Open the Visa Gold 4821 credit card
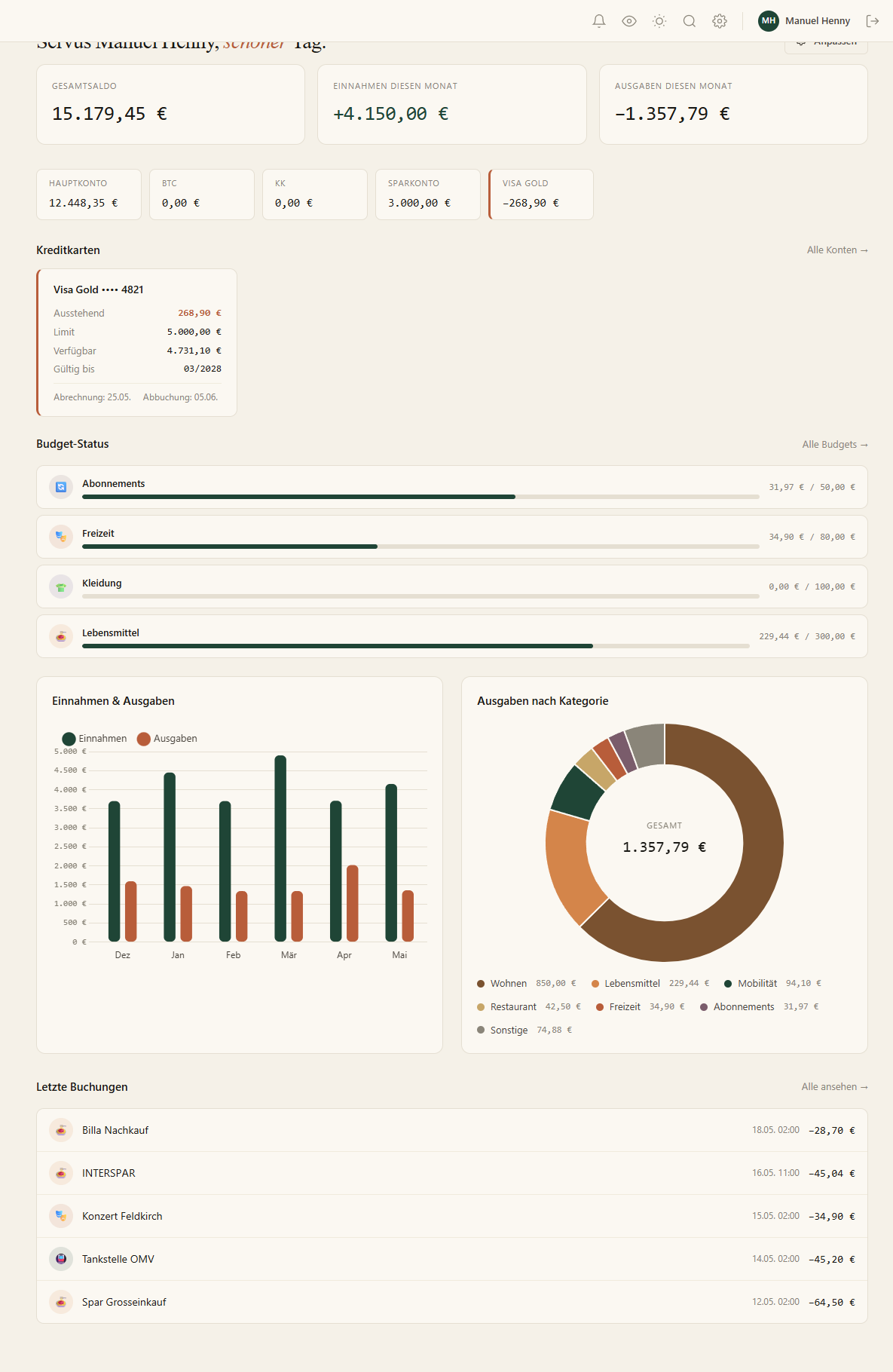The height and width of the screenshot is (1372, 893). (136, 342)
